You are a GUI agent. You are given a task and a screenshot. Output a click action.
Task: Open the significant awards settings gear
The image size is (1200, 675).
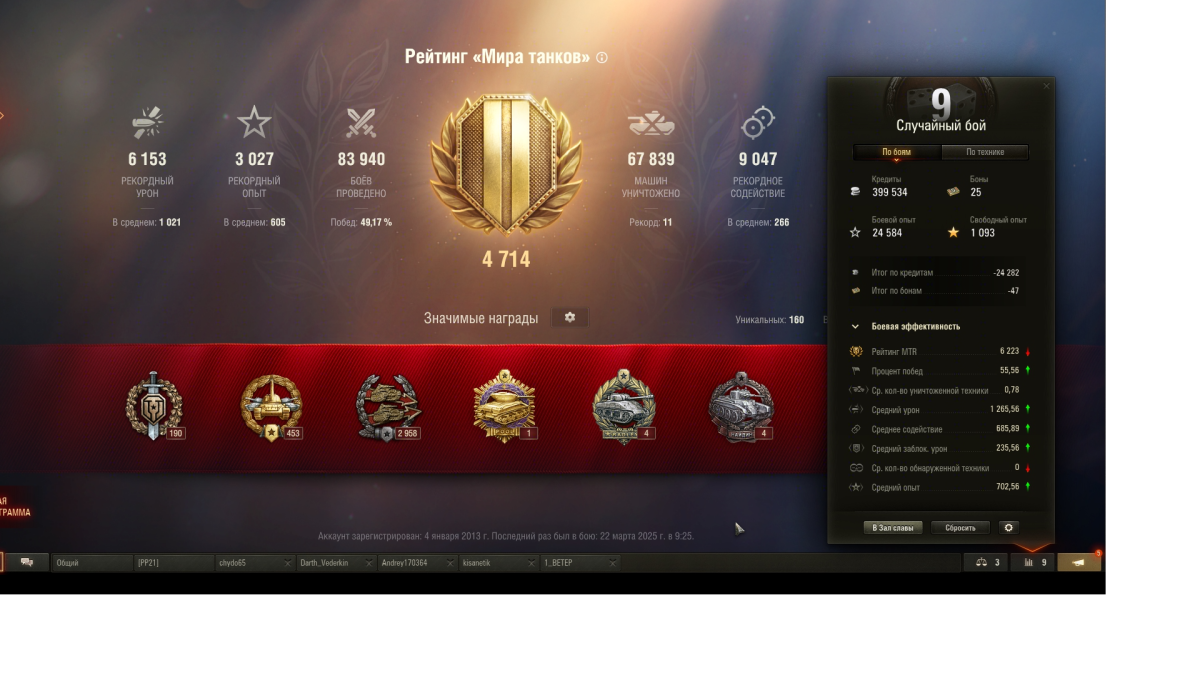click(570, 317)
